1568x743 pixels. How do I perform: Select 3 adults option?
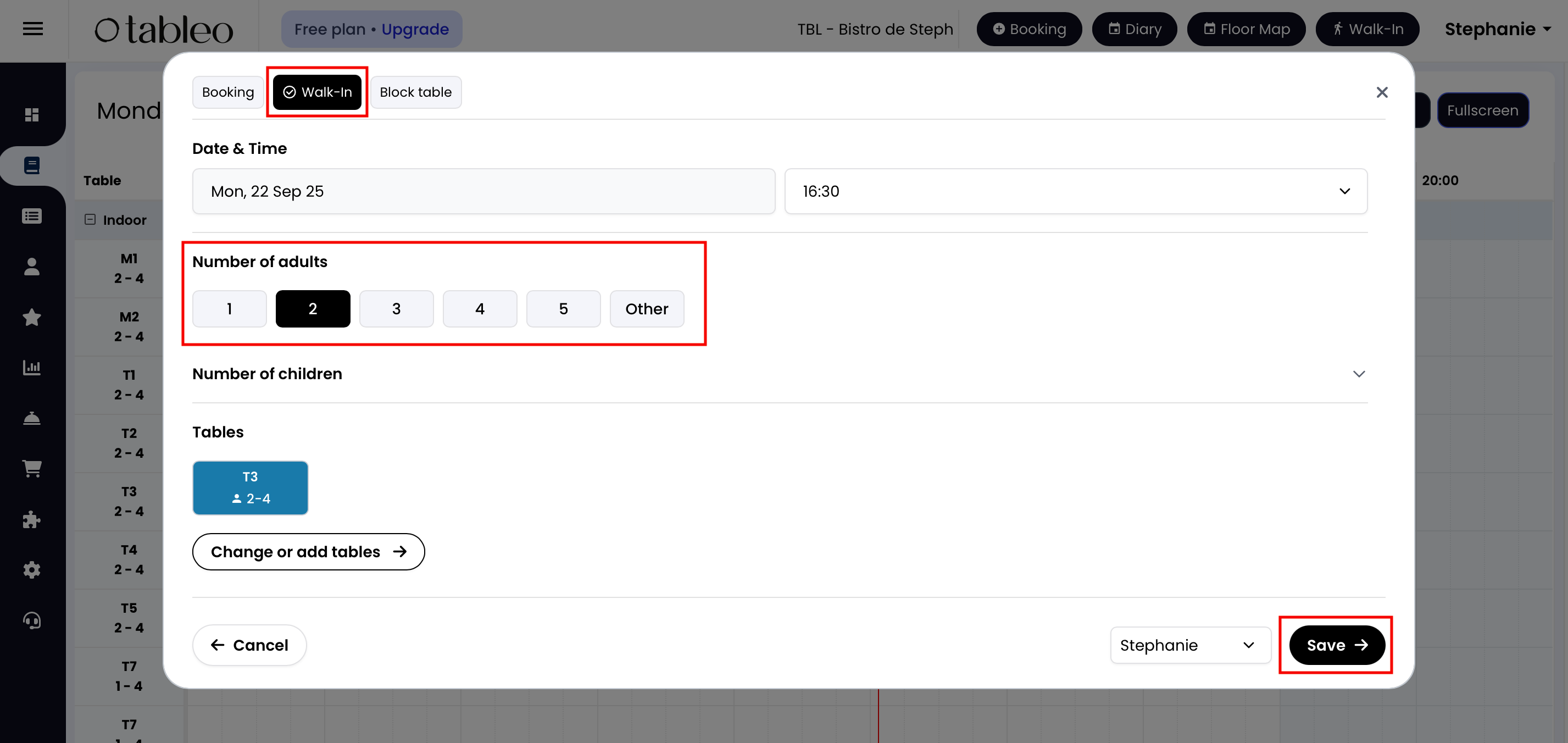coord(396,309)
